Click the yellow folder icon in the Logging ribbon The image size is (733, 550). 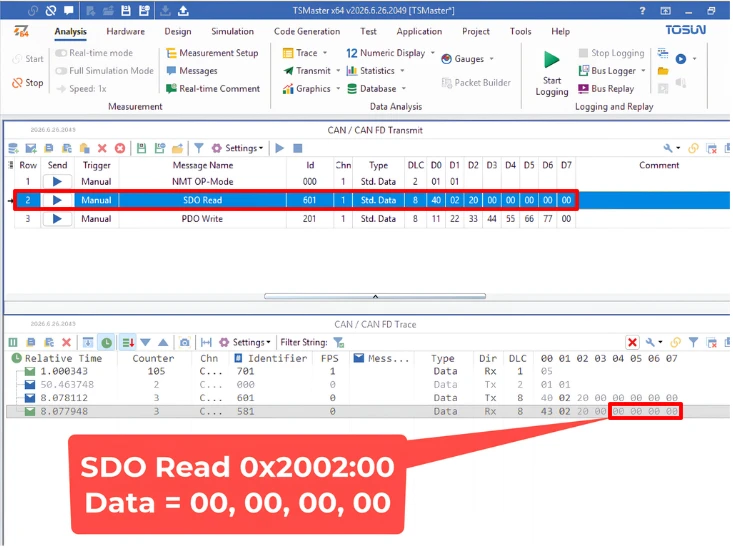662,71
